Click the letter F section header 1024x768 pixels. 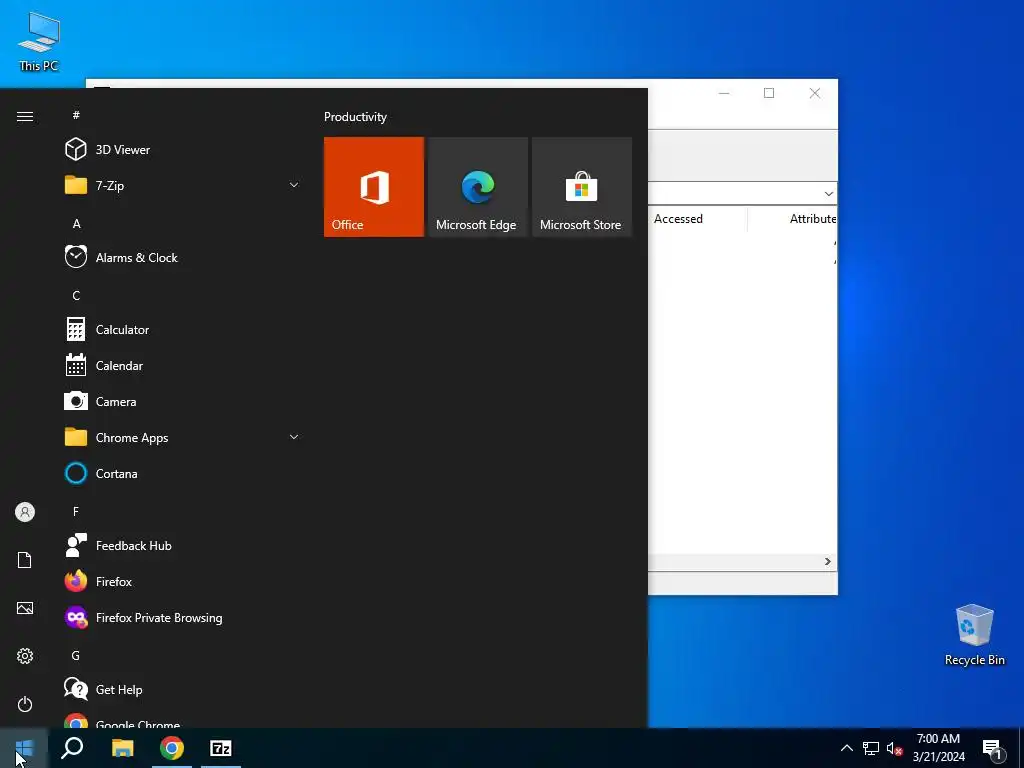click(76, 511)
